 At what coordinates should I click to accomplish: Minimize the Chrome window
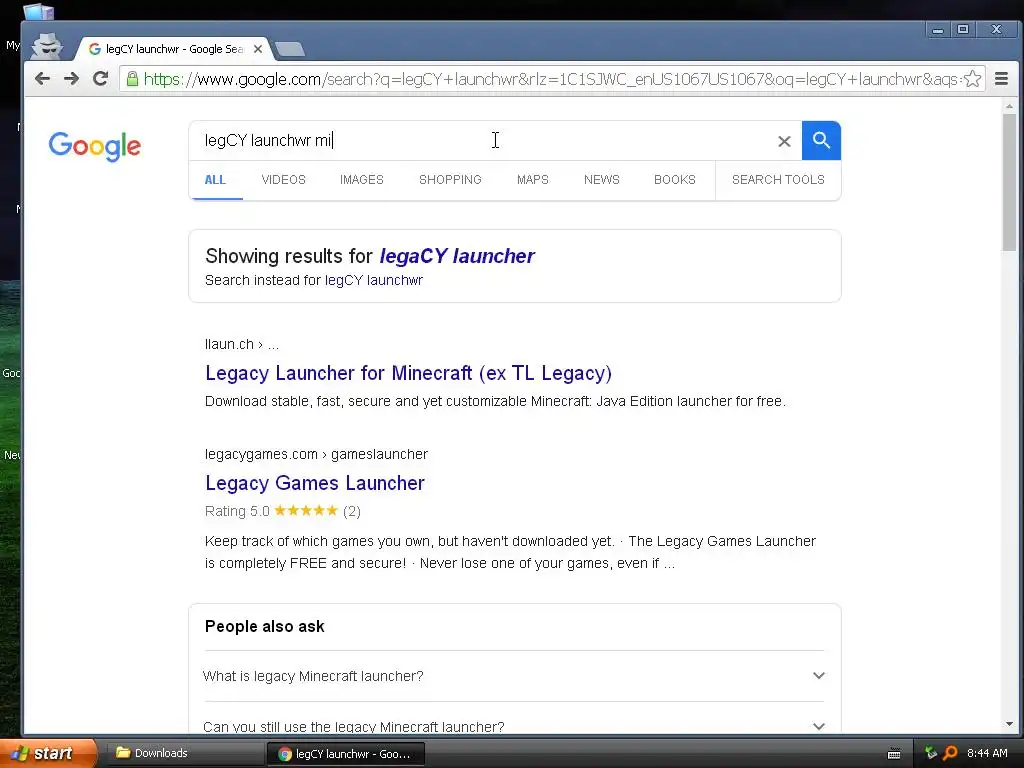(938, 29)
